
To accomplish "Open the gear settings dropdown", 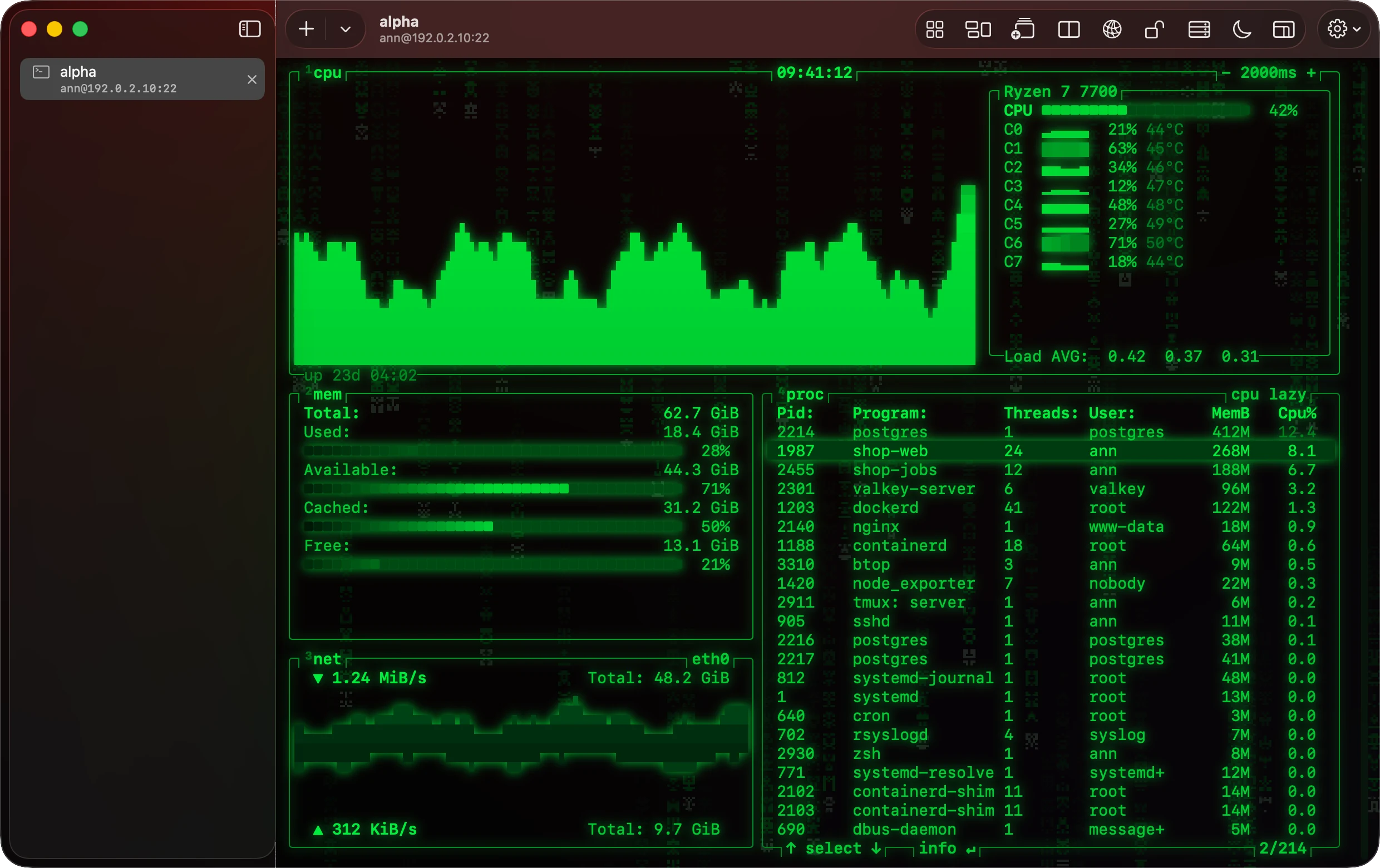I will click(1343, 29).
